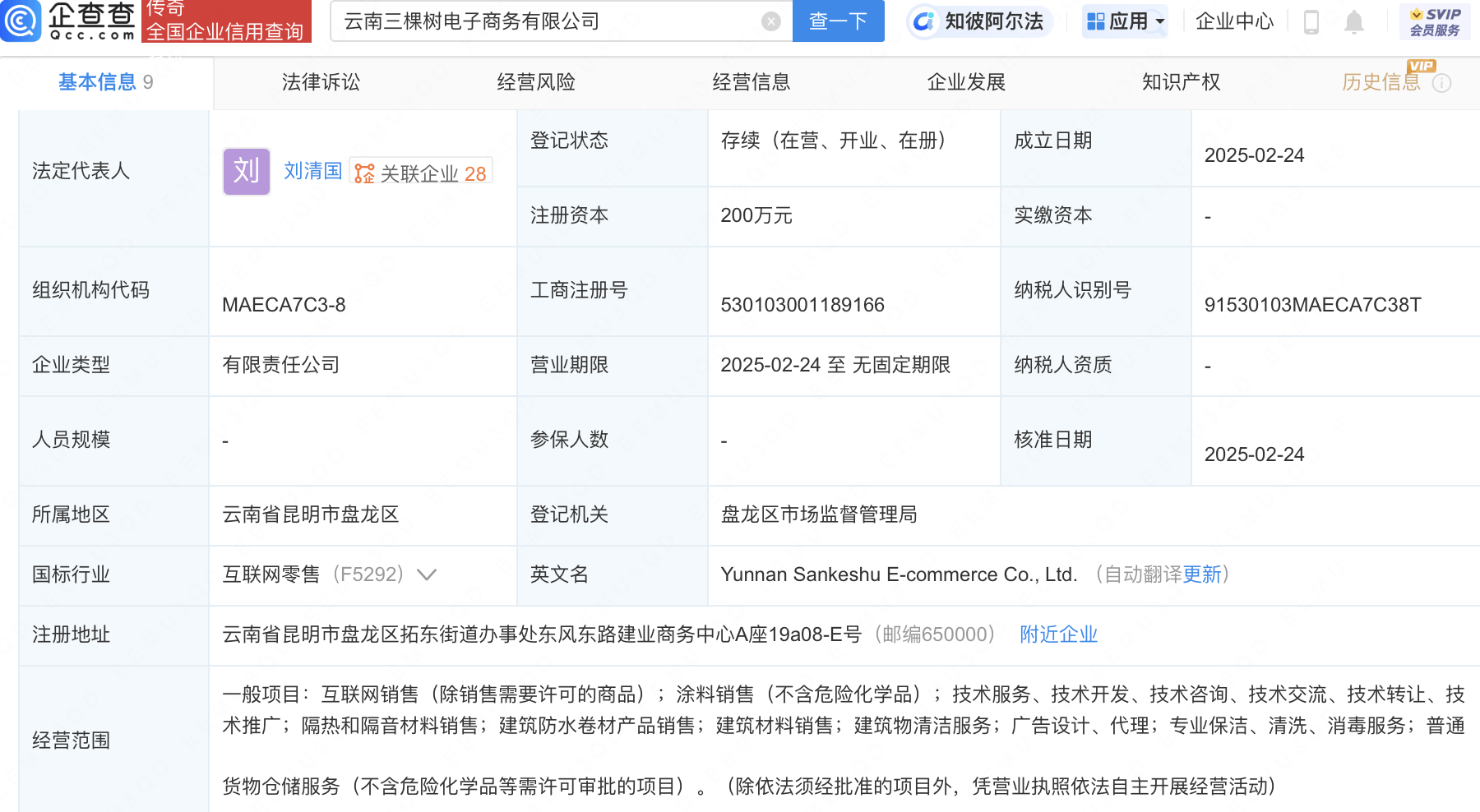
Task: Open the notifications bell
Action: coord(1353,21)
